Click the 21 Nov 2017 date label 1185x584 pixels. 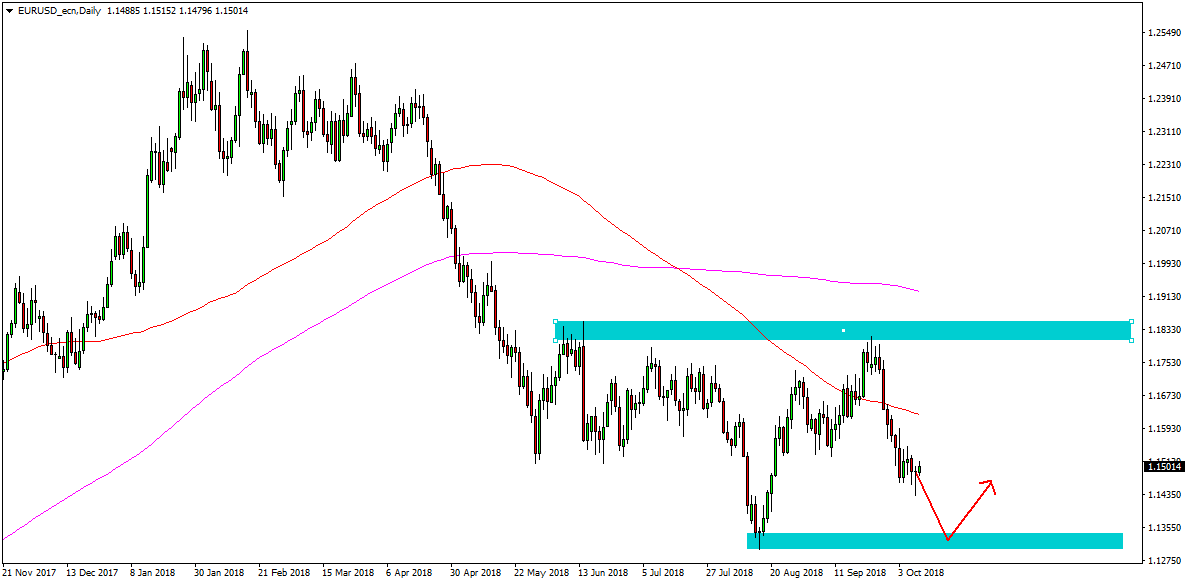[x=29, y=573]
